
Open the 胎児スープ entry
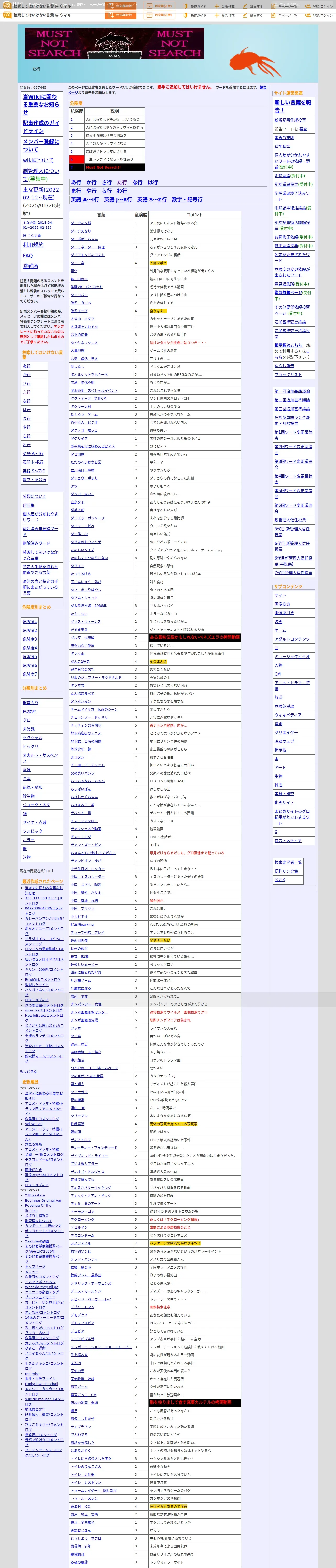(x=79, y=311)
